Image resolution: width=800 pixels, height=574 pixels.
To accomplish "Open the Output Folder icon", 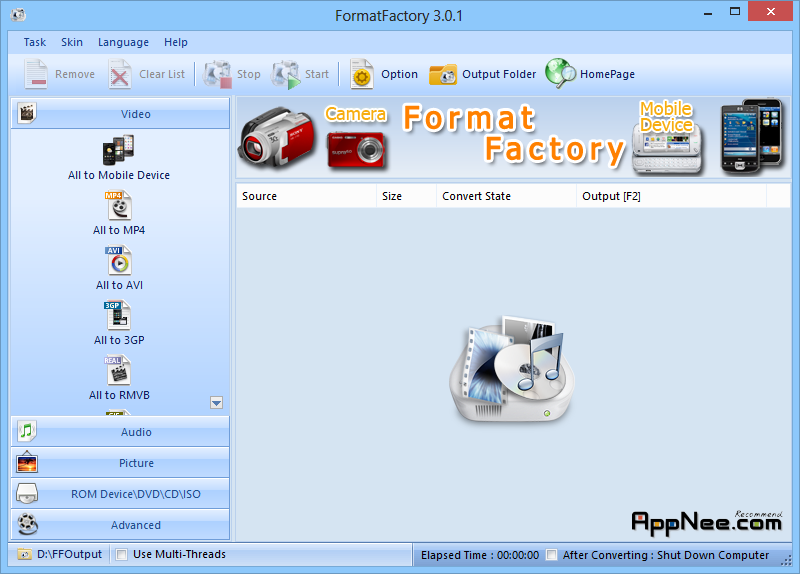I will (443, 74).
